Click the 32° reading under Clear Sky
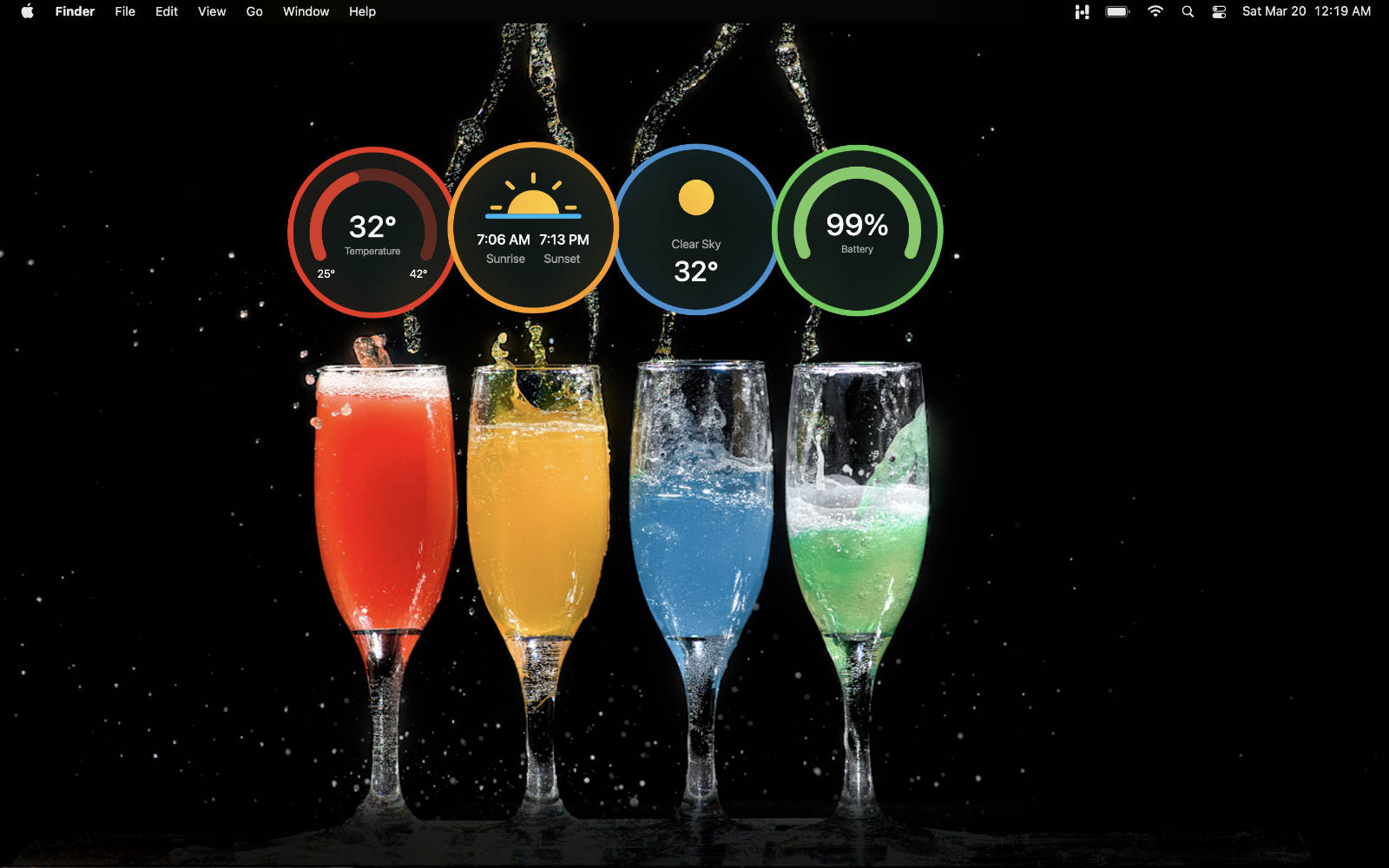The width and height of the screenshot is (1389, 868). pos(696,271)
